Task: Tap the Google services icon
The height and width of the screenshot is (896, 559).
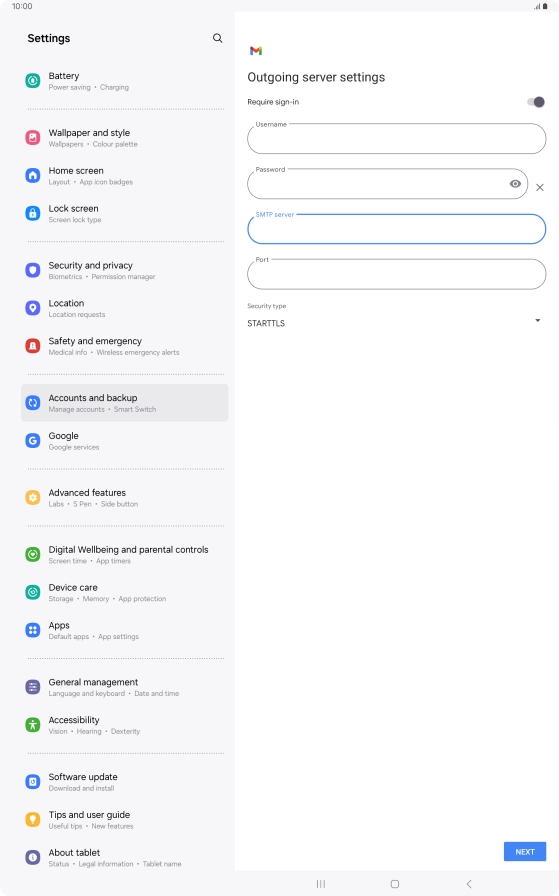Action: (33, 441)
